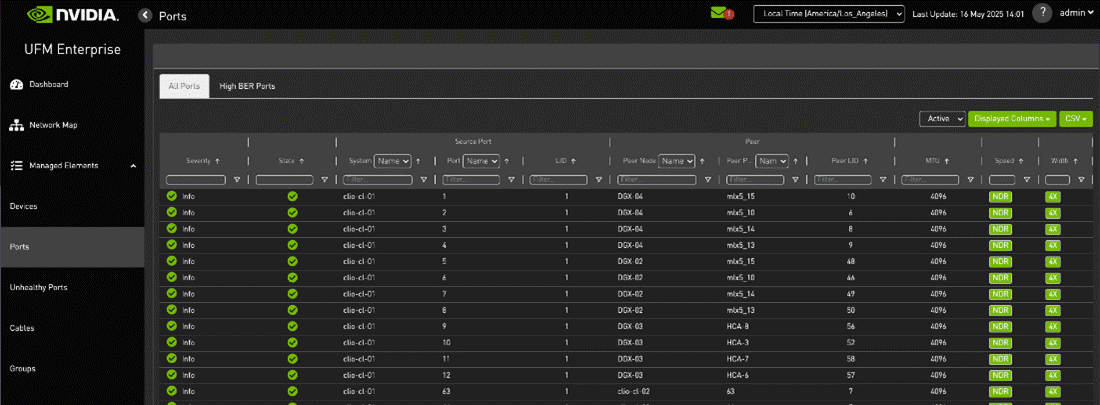This screenshot has height=405, width=1100.
Task: Open the Displayed Columns dropdown
Action: pos(1012,119)
